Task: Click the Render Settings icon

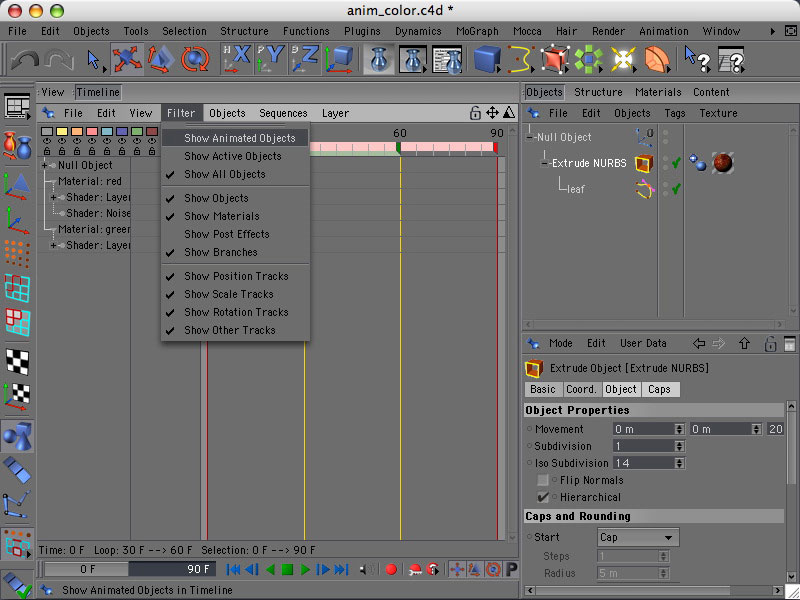Action: pos(445,60)
